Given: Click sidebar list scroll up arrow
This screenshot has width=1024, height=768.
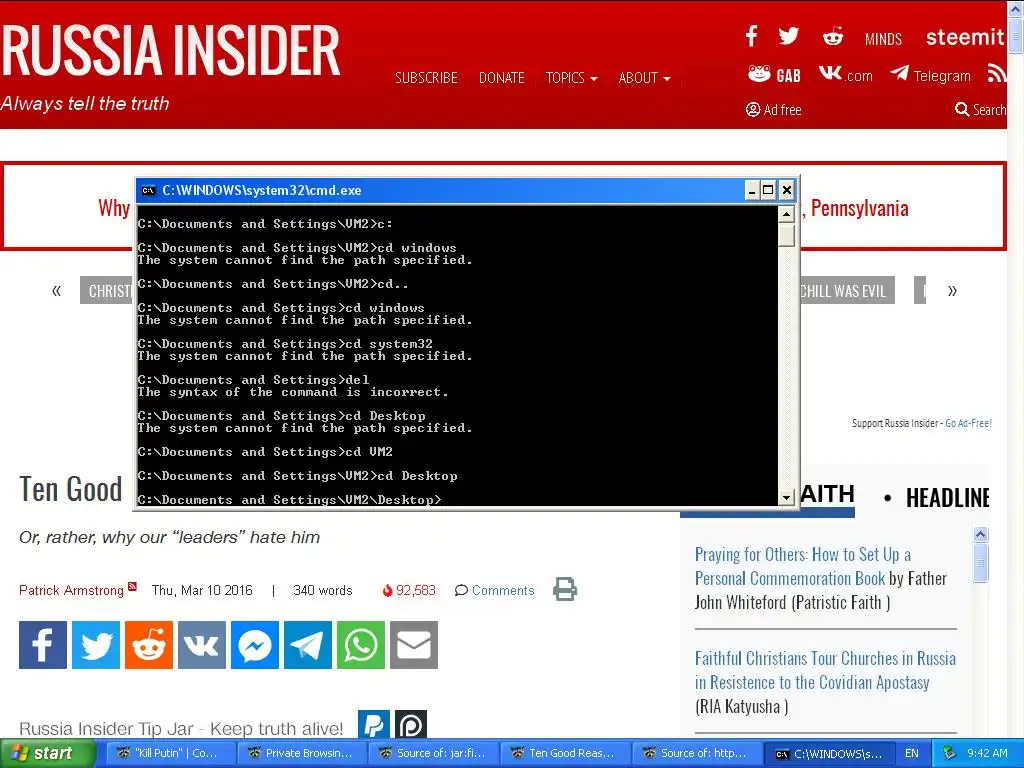Looking at the screenshot, I should point(980,534).
